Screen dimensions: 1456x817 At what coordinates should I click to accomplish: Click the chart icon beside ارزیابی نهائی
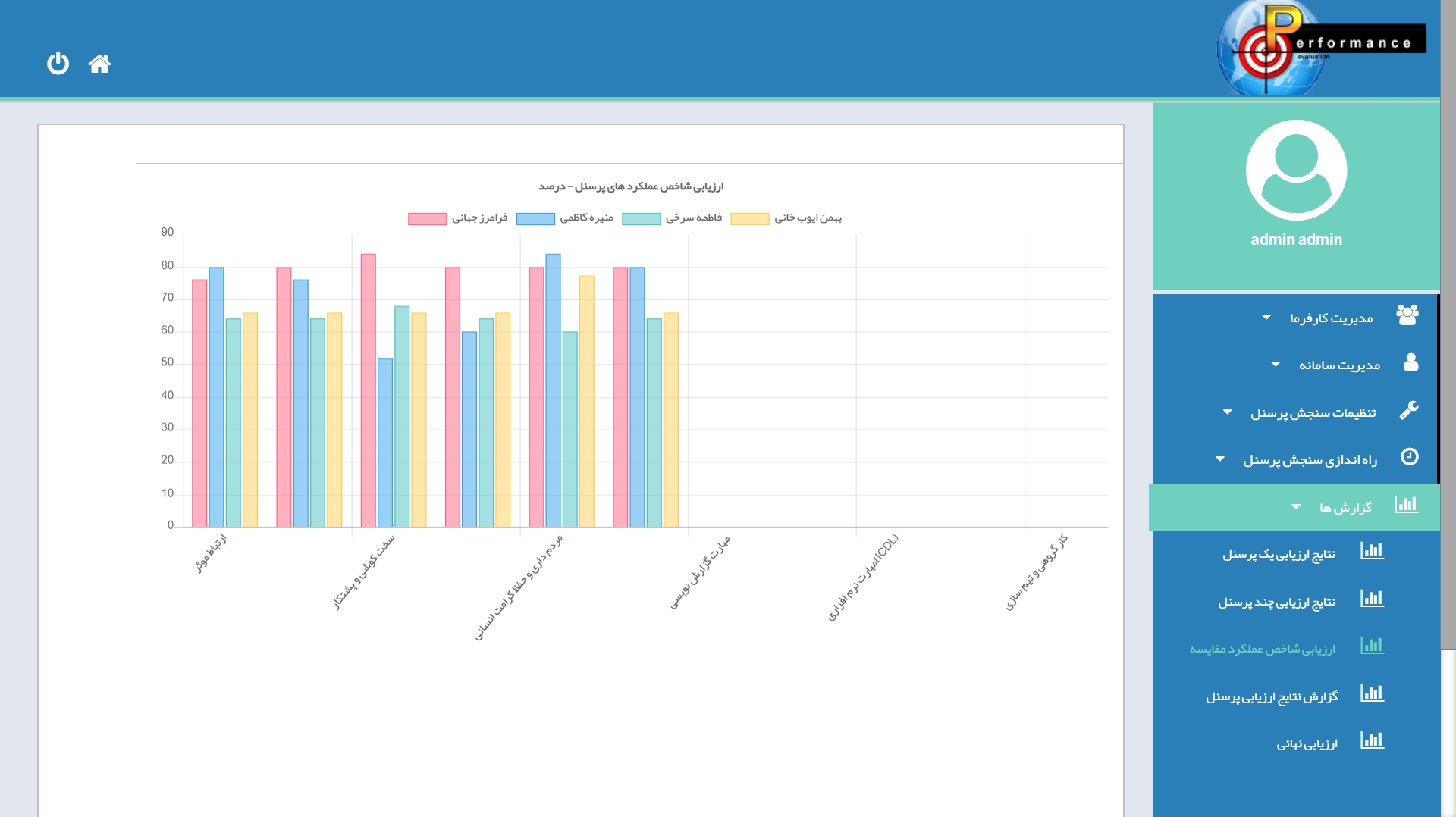(1372, 740)
